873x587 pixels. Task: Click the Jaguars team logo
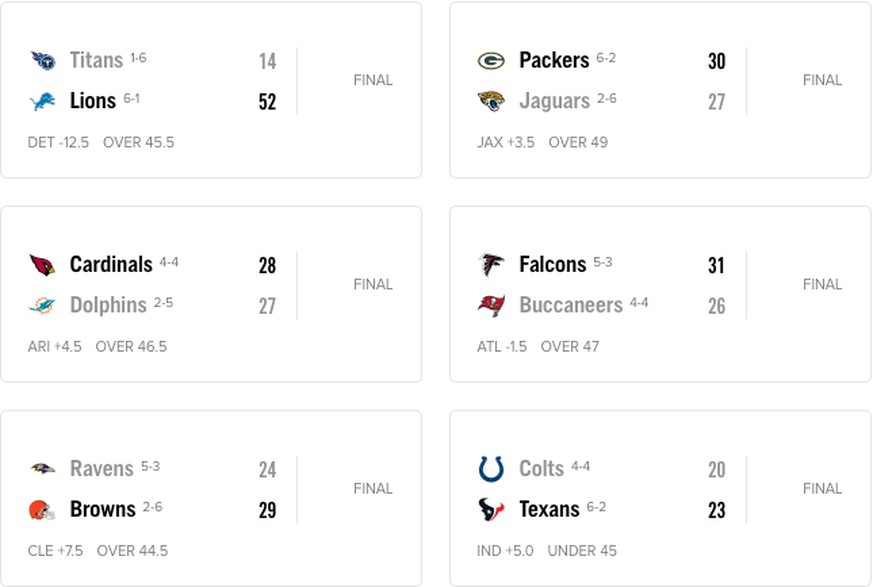click(491, 101)
